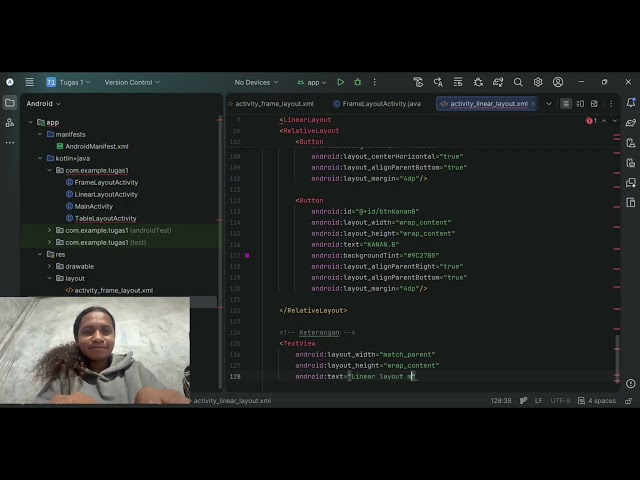This screenshot has width=640, height=480.
Task: Show more tool windows ellipsis icon
Action: click(x=10, y=142)
